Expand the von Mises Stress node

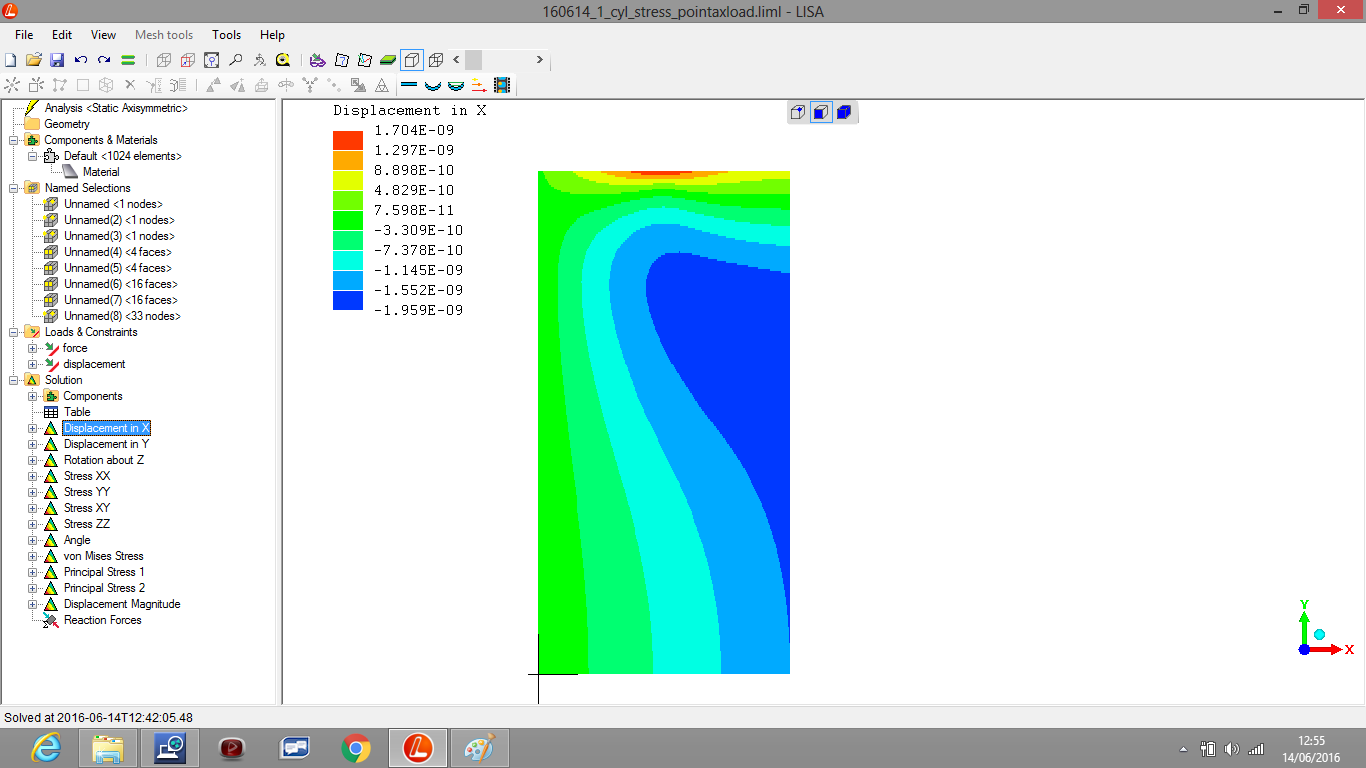click(x=32, y=556)
